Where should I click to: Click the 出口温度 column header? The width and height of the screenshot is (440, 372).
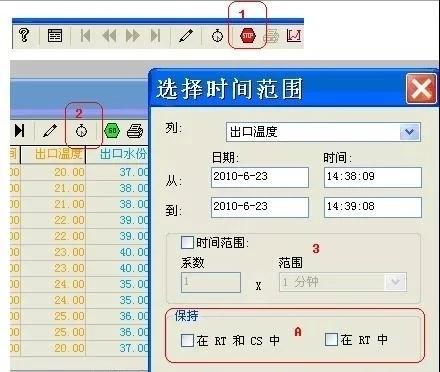click(53, 154)
